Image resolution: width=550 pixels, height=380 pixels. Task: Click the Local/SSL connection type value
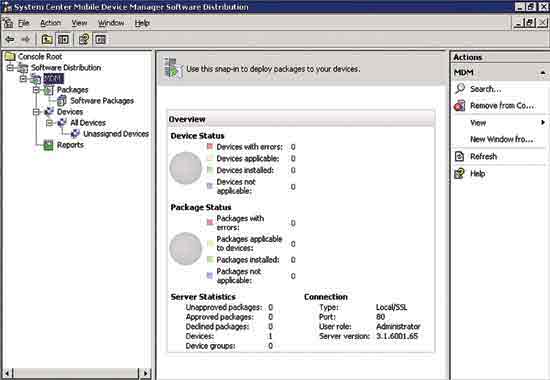391,307
